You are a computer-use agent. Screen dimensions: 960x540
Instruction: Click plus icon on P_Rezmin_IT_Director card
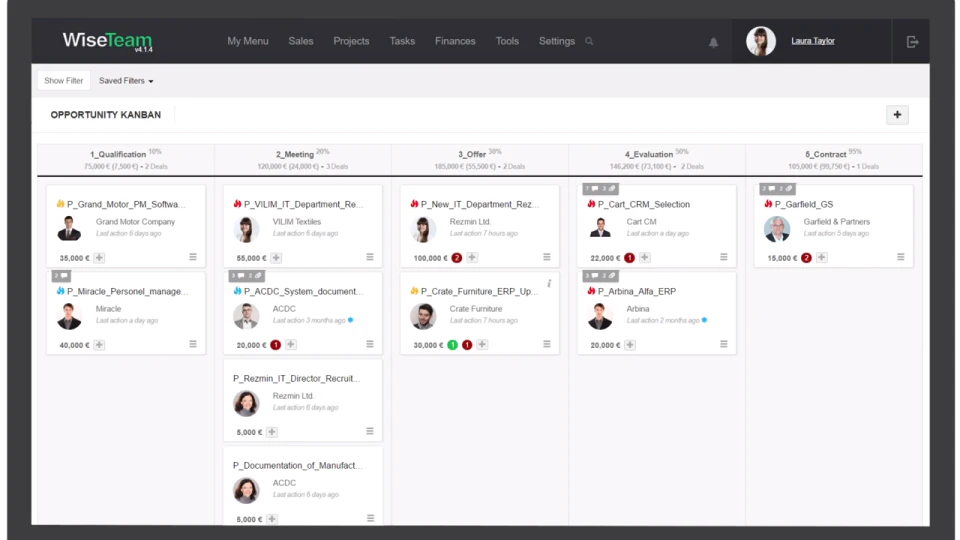(x=272, y=432)
